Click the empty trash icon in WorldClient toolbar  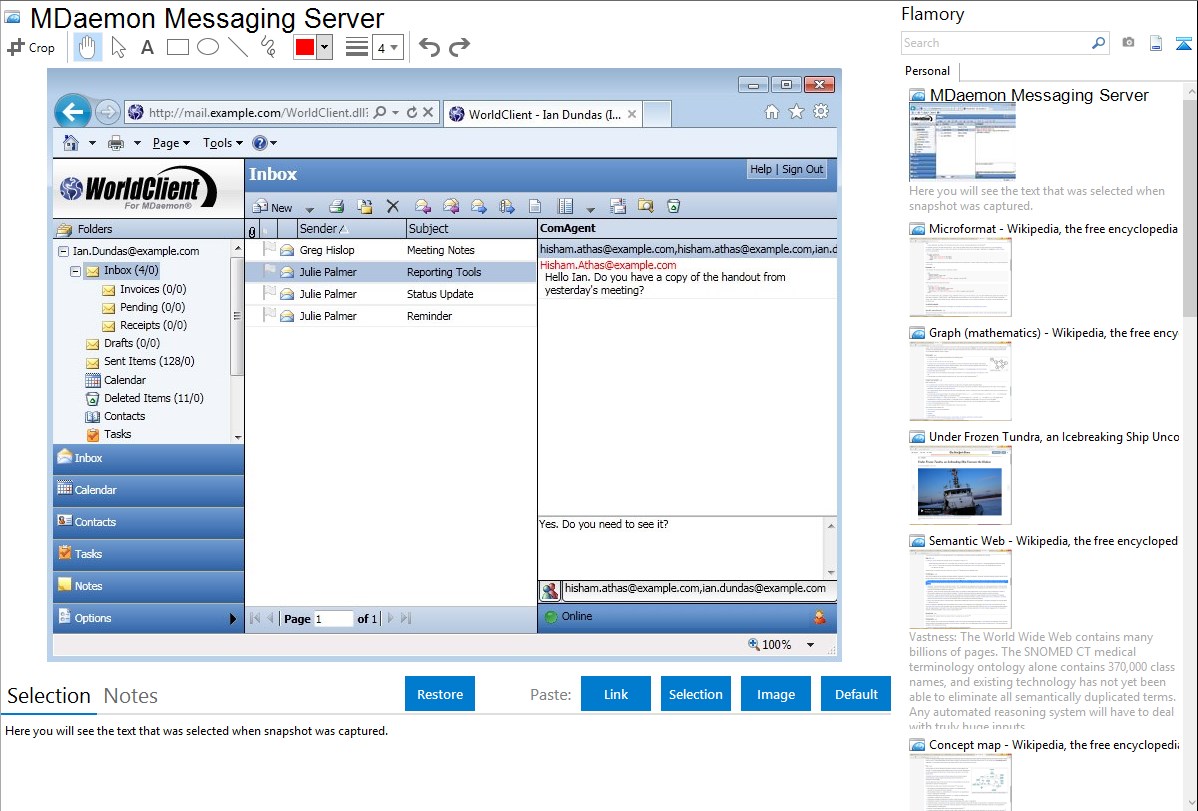[x=673, y=206]
